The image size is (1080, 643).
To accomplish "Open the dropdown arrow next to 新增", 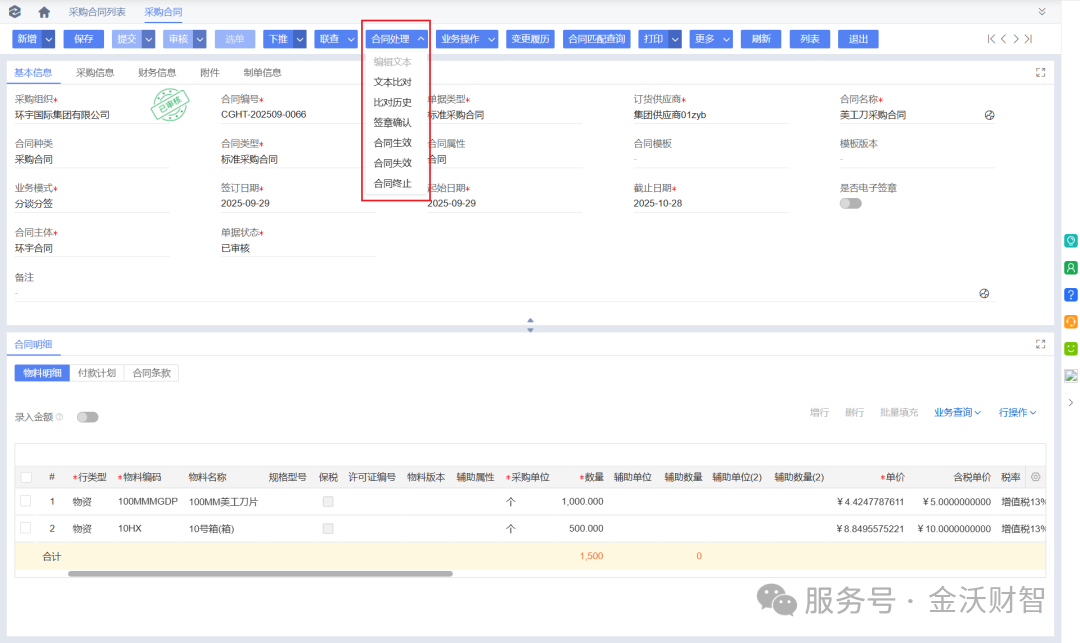I will click(48, 39).
